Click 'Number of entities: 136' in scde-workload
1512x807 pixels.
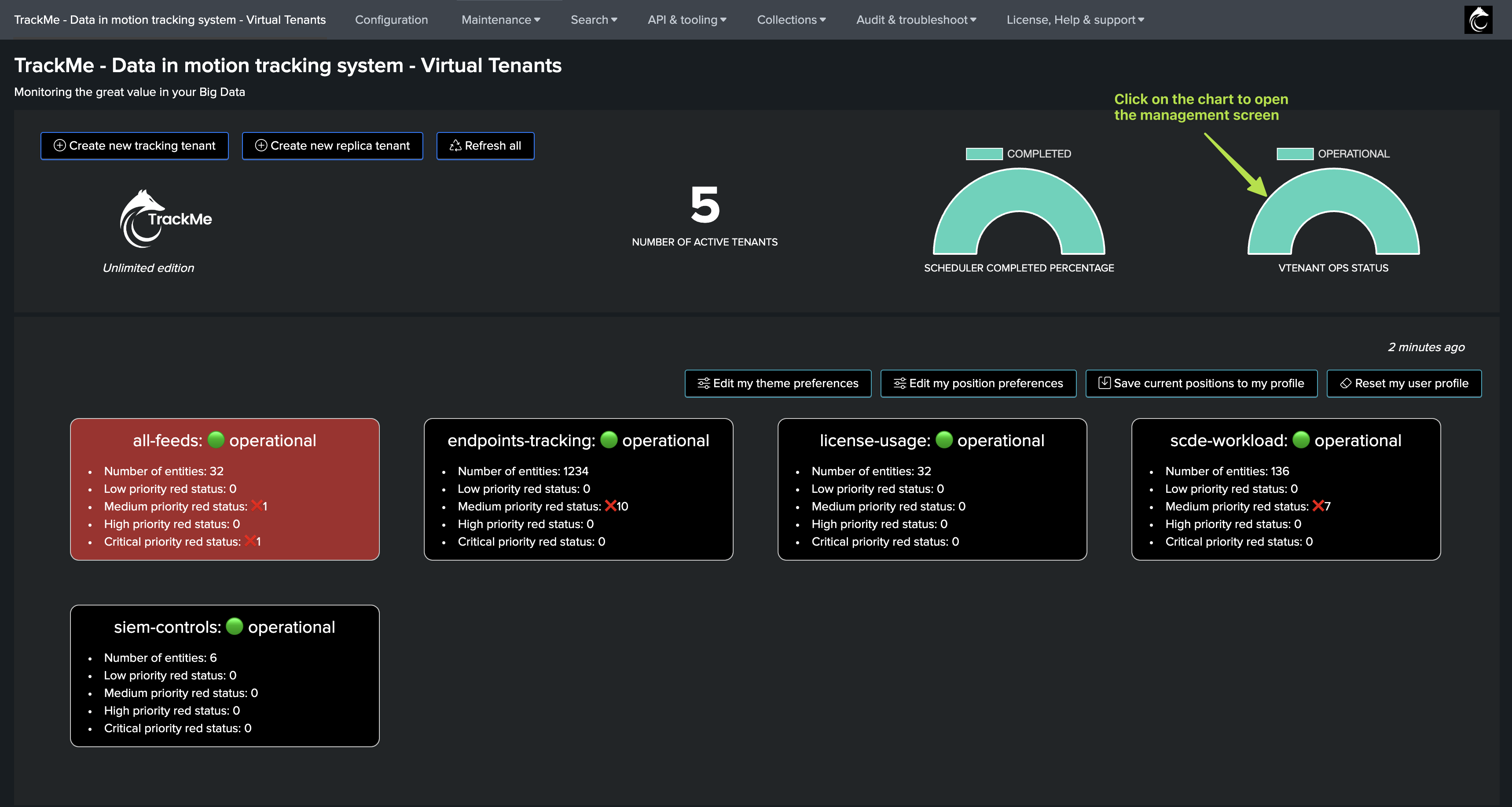click(x=1227, y=471)
